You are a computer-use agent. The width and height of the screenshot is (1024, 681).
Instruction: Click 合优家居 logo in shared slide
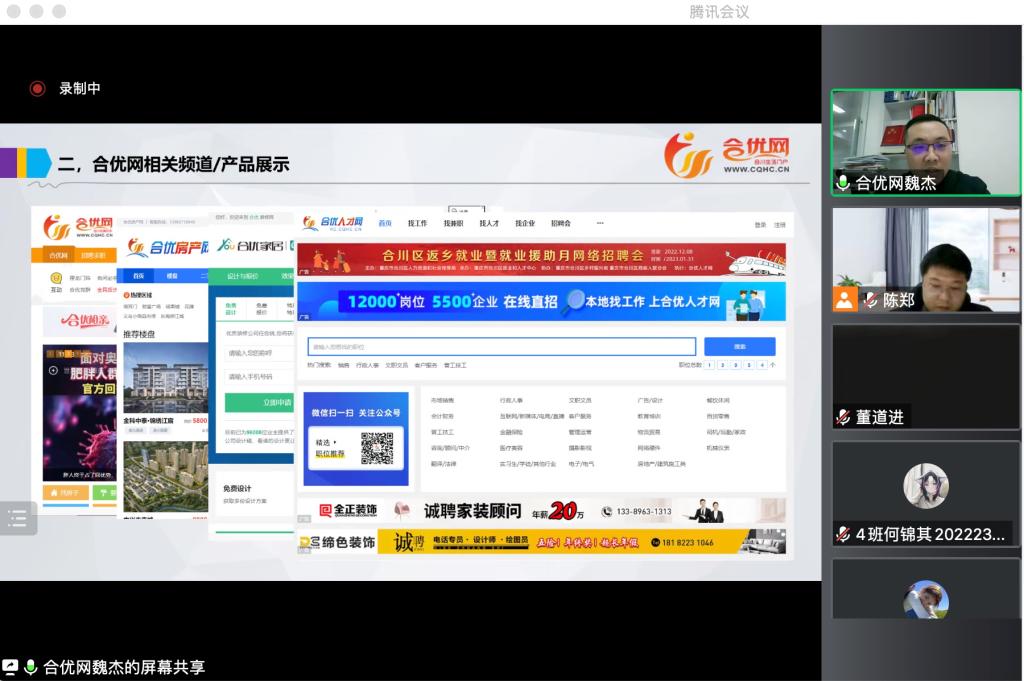coord(251,245)
